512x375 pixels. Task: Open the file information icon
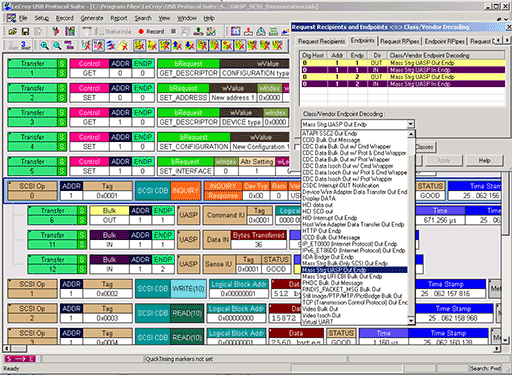click(236, 31)
